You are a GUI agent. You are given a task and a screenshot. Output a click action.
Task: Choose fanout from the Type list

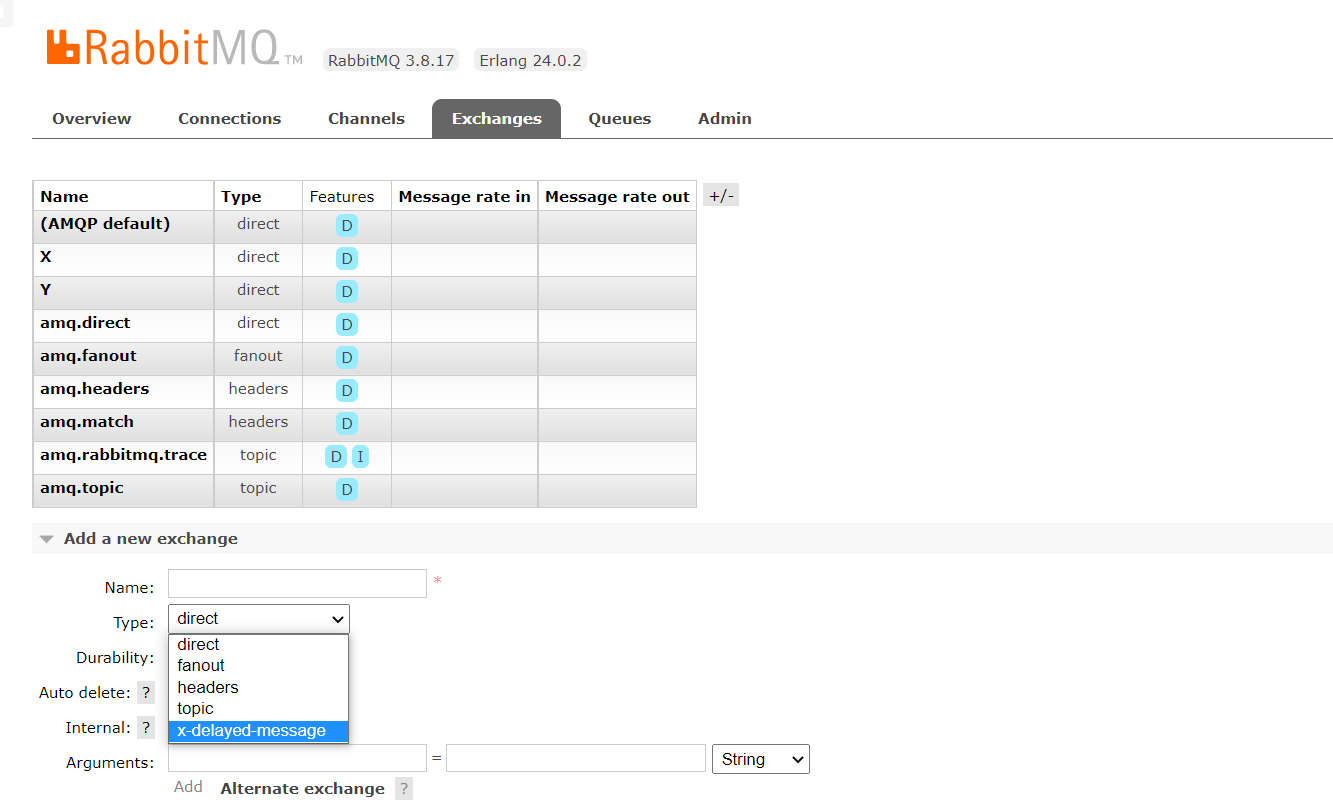click(x=258, y=666)
